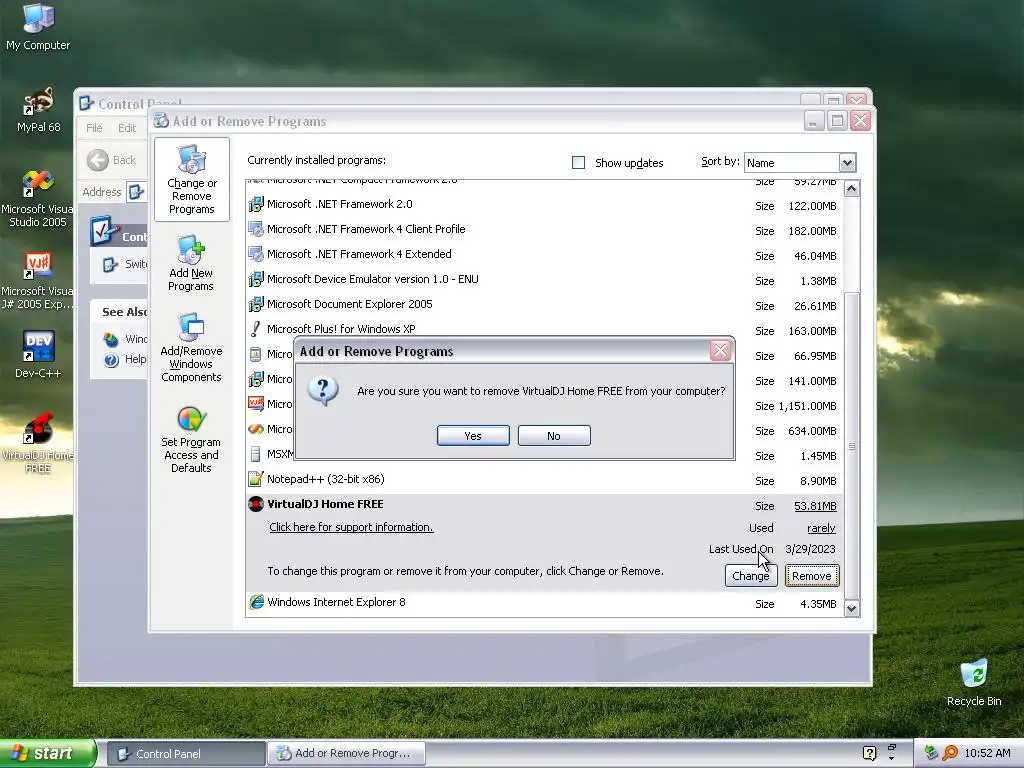Open Set Program Access and Defaults
Screen dimensions: 1024x768
tap(191, 440)
